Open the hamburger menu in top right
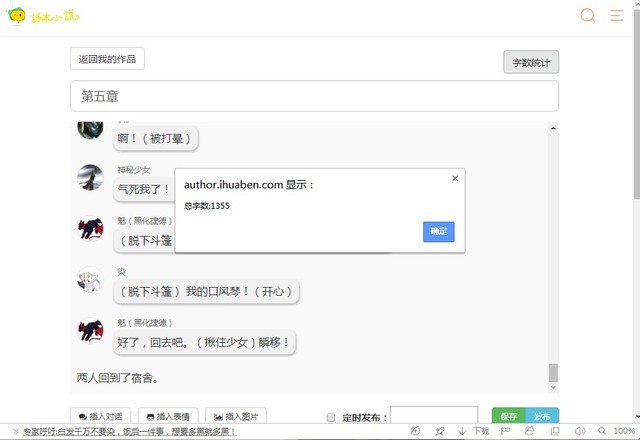The image size is (640, 440). click(x=616, y=15)
